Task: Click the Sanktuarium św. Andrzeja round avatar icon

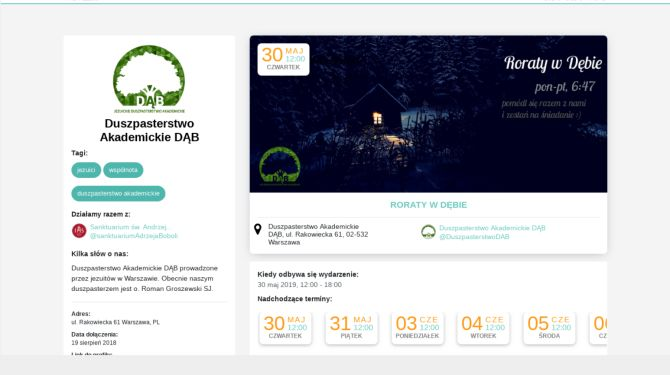Action: [x=79, y=231]
